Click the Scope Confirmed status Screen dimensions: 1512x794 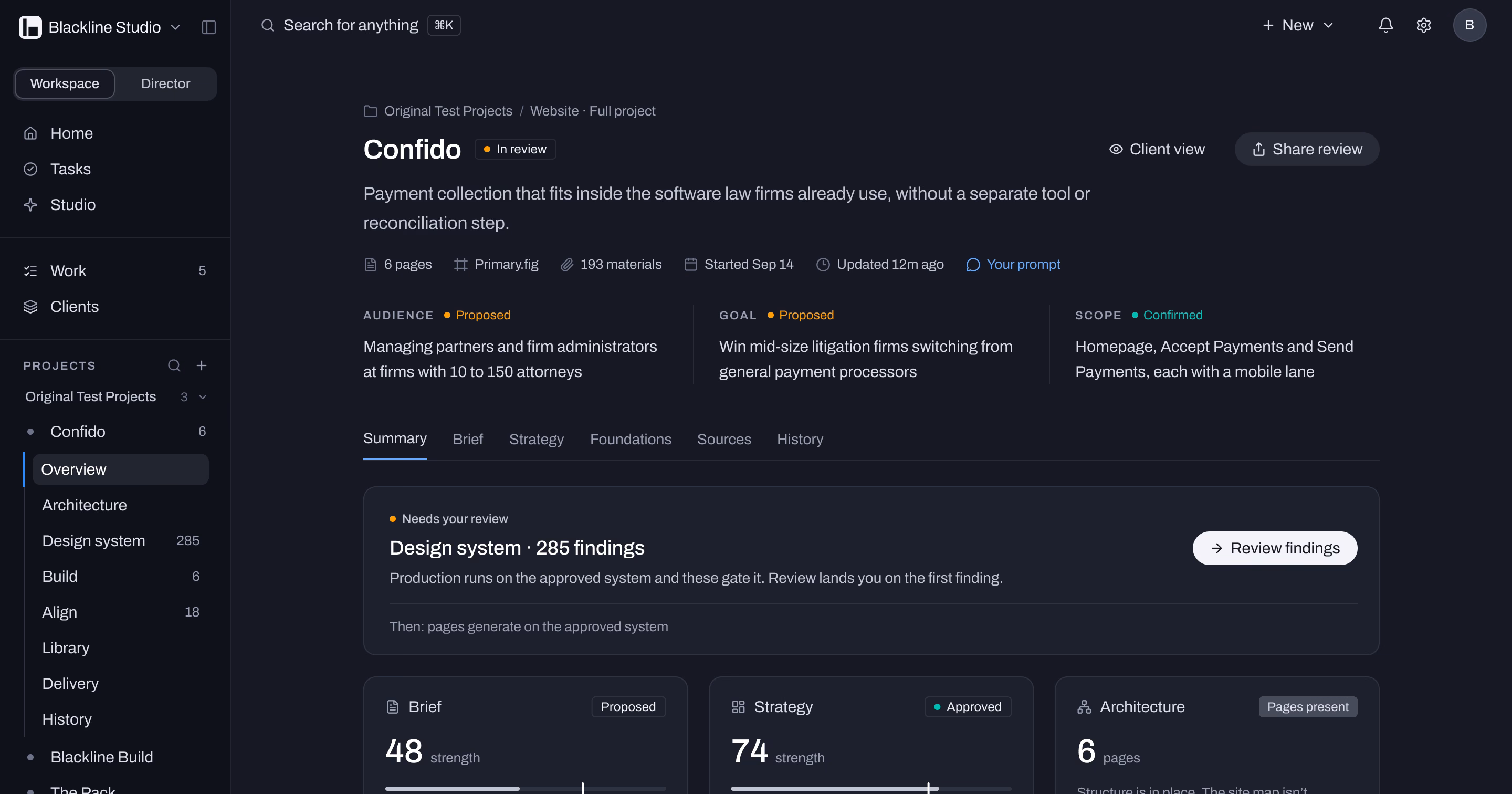(1167, 316)
